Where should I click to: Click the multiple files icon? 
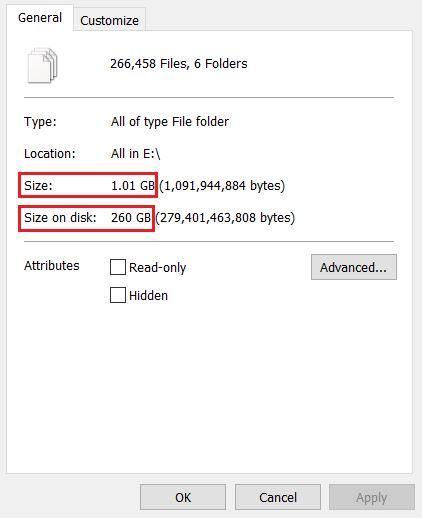43,65
